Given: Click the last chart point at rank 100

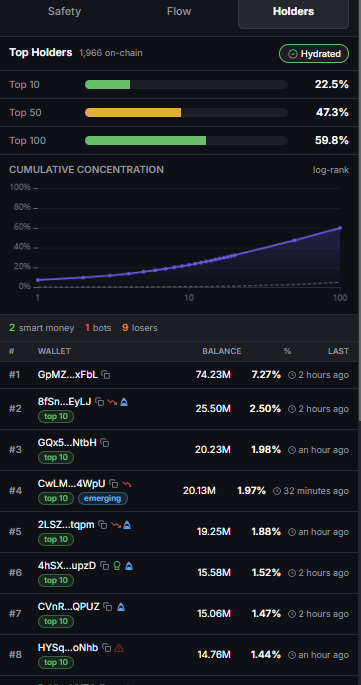Looking at the screenshot, I should 340,228.
